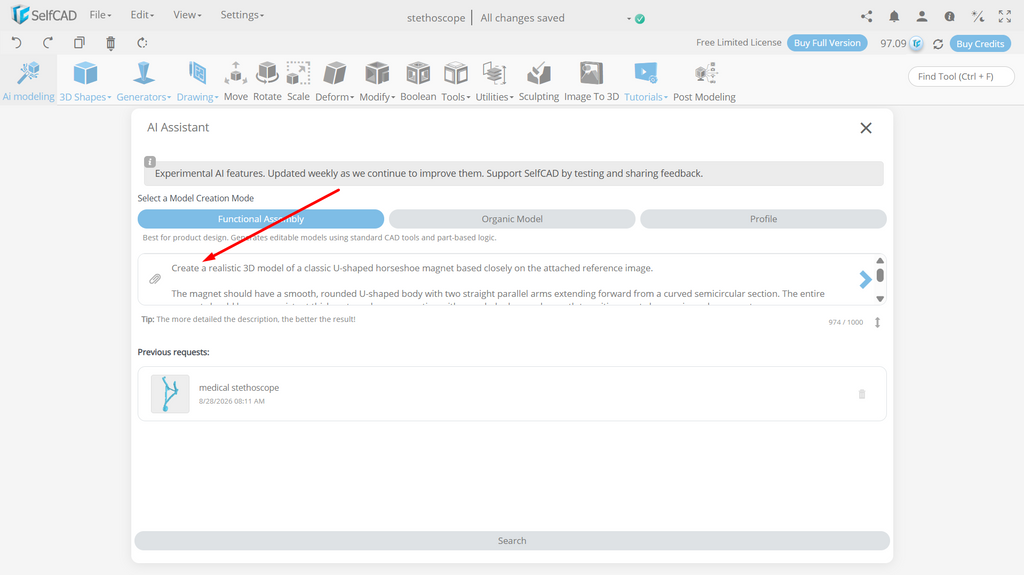Viewport: 1024px width, 575px height.
Task: Click the Search button at bottom
Action: (x=512, y=540)
